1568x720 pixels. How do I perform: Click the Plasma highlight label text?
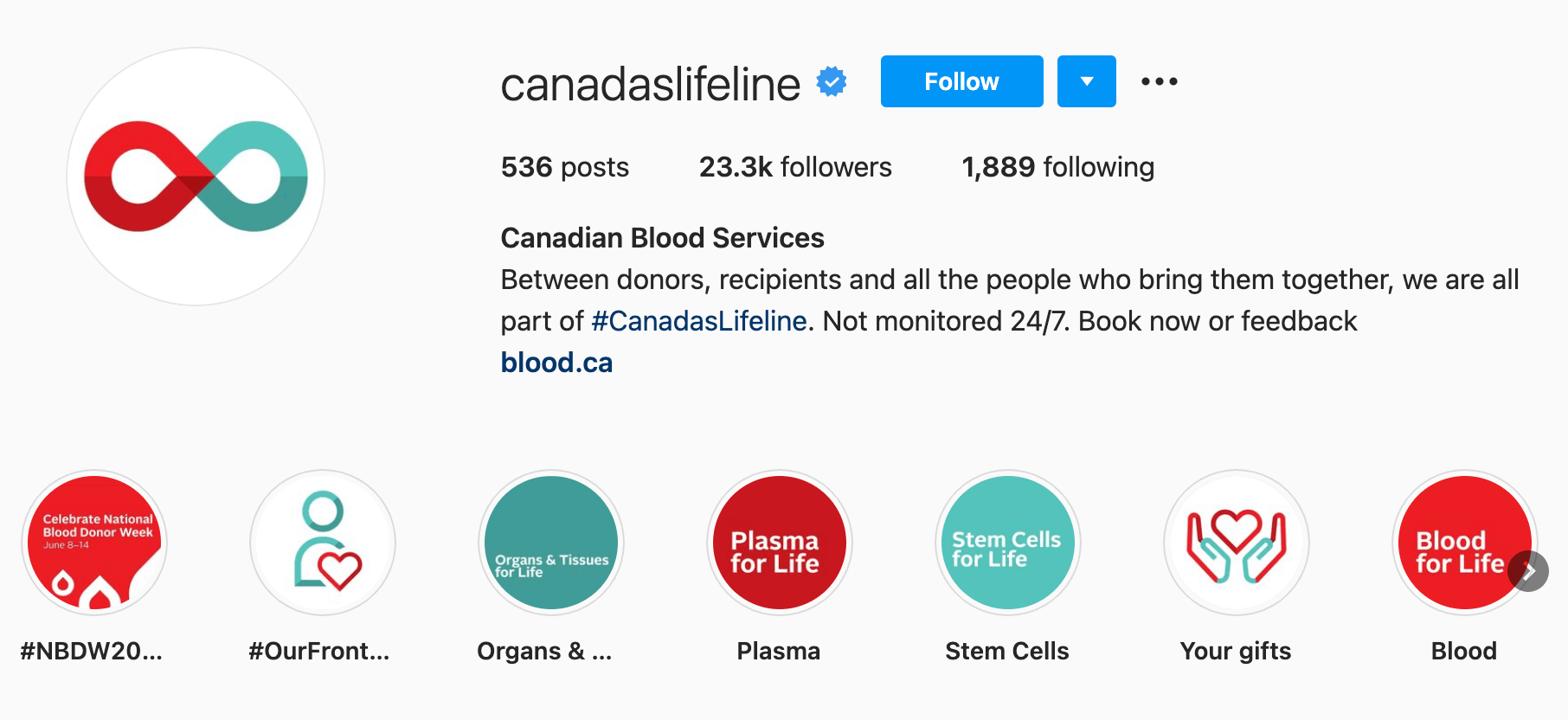point(779,651)
